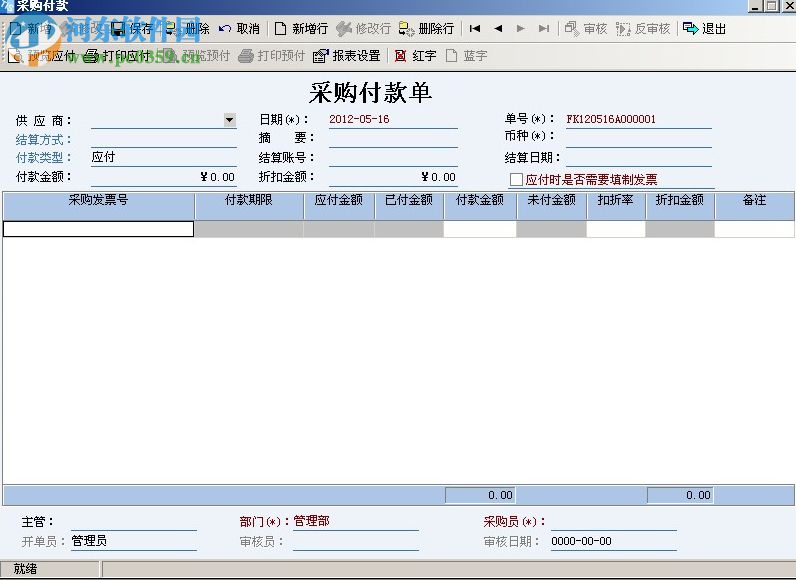The image size is (796, 580).
Task: Click the 修改行 (Edit Row) icon
Action: point(344,28)
